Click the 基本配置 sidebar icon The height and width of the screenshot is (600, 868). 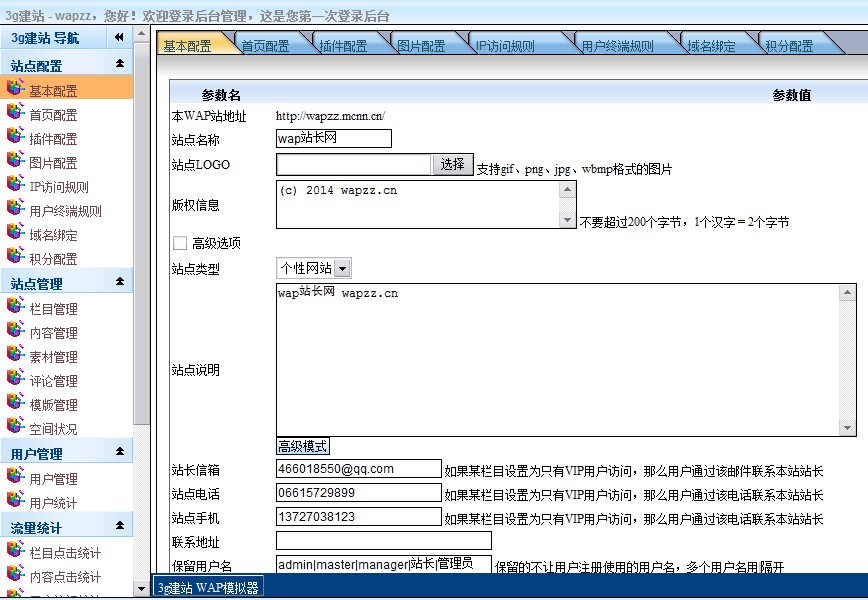click(15, 90)
